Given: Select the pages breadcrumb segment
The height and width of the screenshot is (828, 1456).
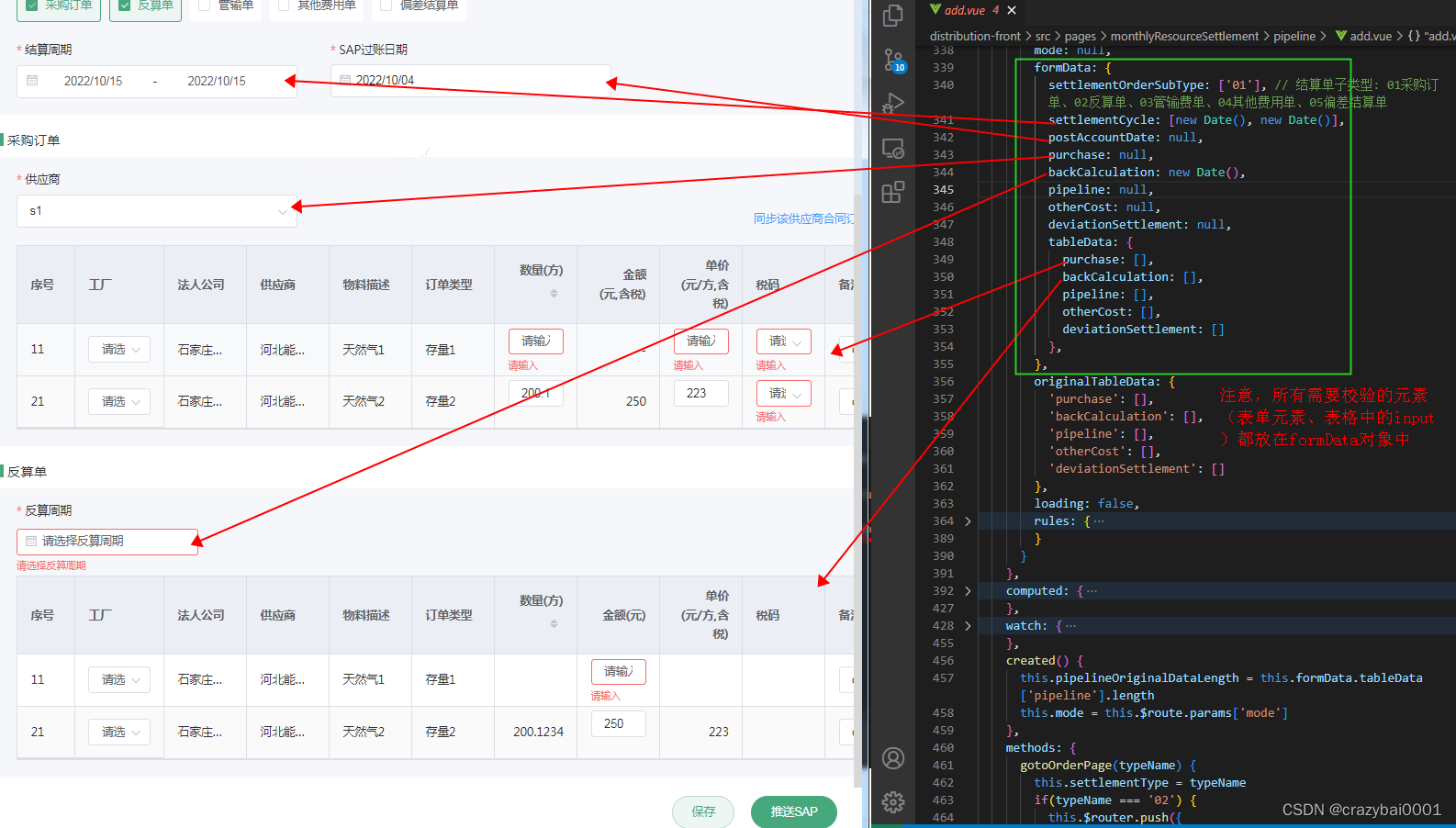Looking at the screenshot, I should [x=1081, y=37].
